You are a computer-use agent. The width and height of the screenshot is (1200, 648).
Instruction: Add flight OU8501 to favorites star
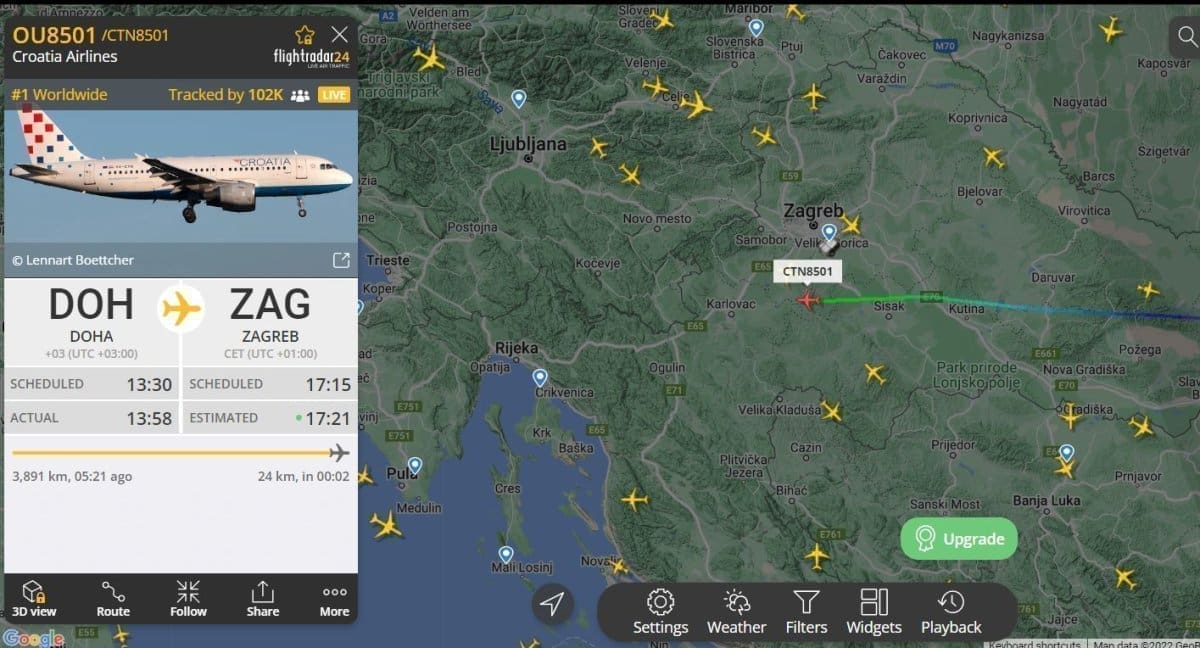[x=304, y=34]
